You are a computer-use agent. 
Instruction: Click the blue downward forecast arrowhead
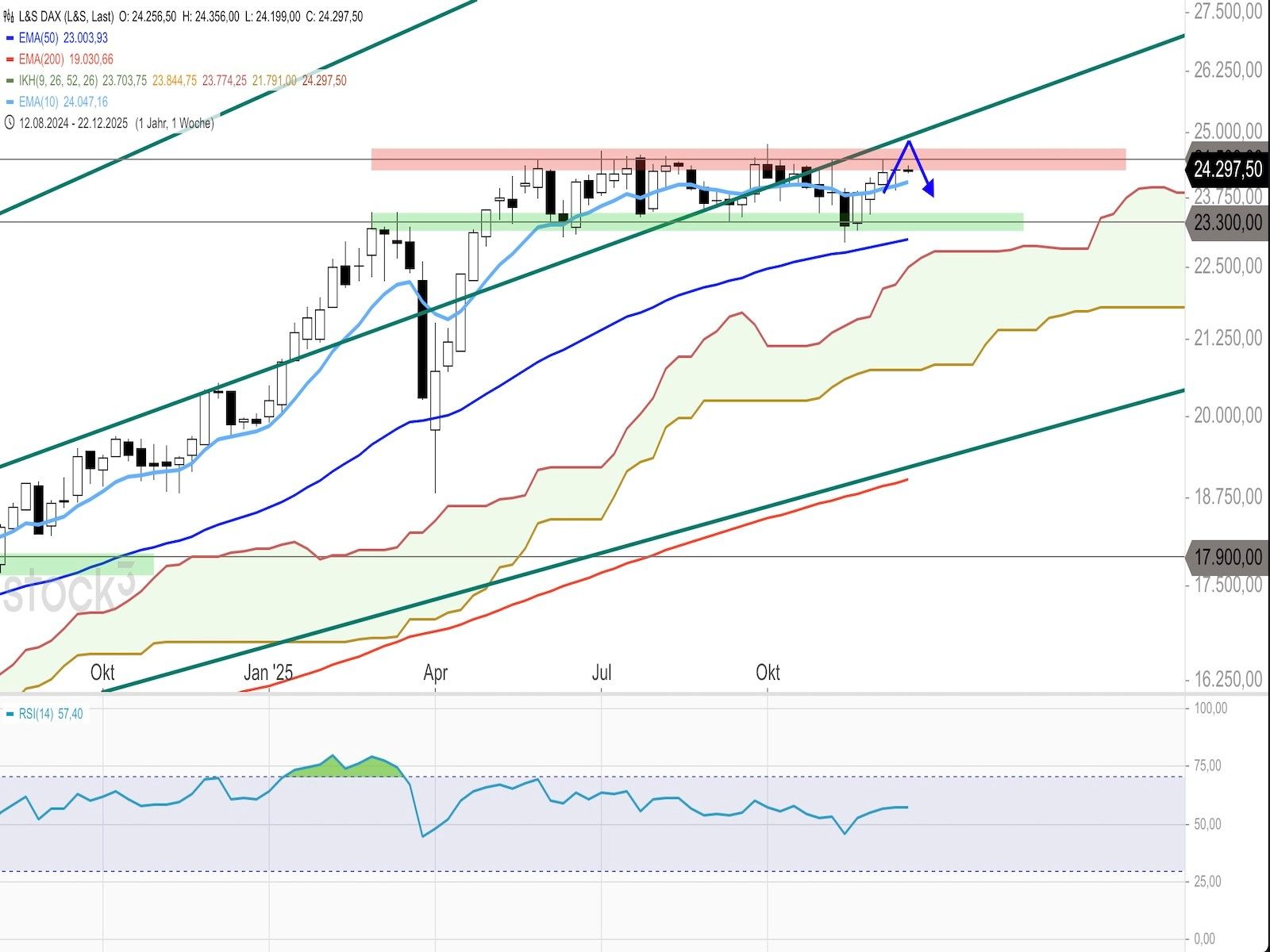(x=929, y=190)
